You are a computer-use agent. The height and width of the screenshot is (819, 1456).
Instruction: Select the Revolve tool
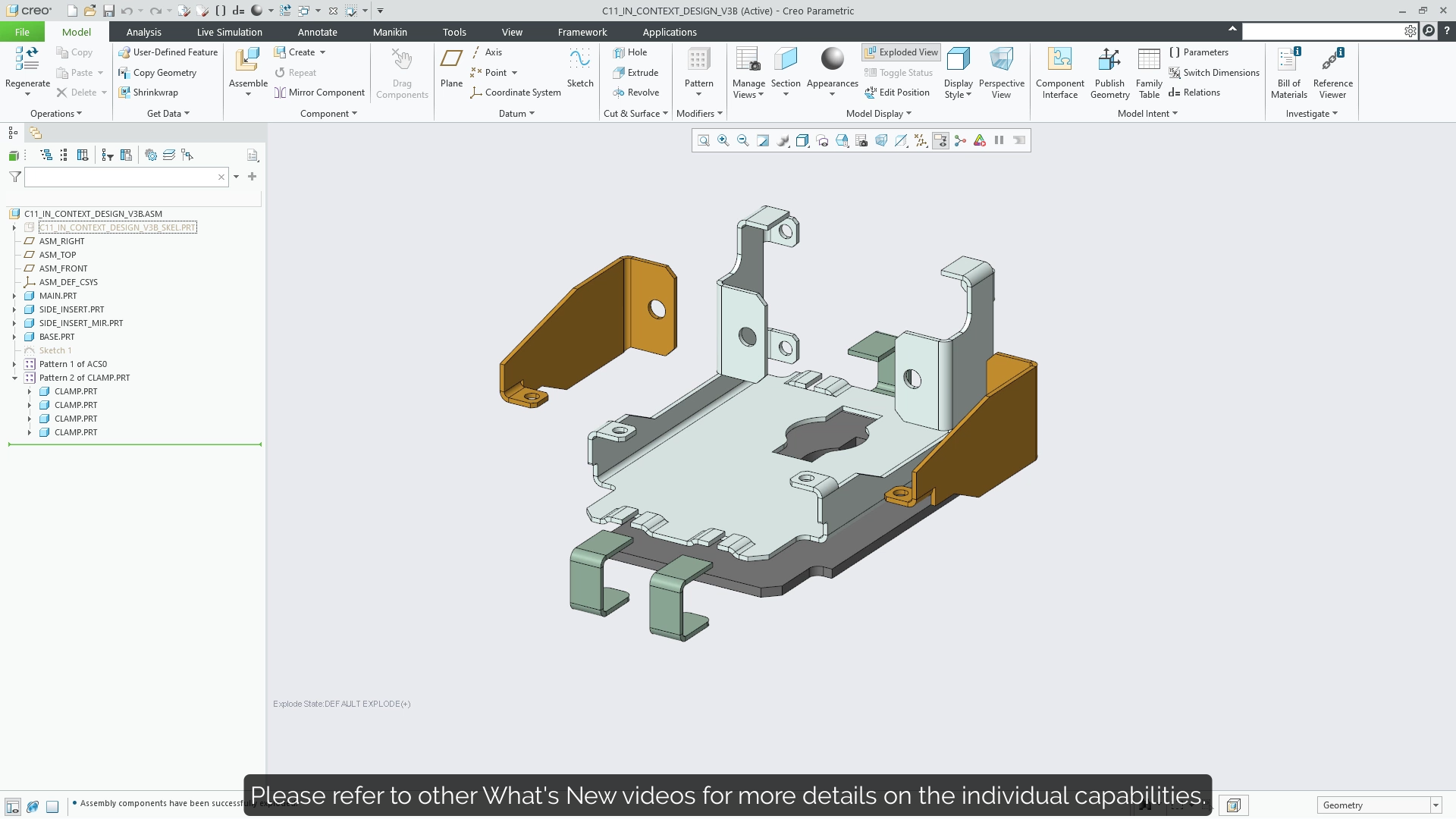(635, 93)
